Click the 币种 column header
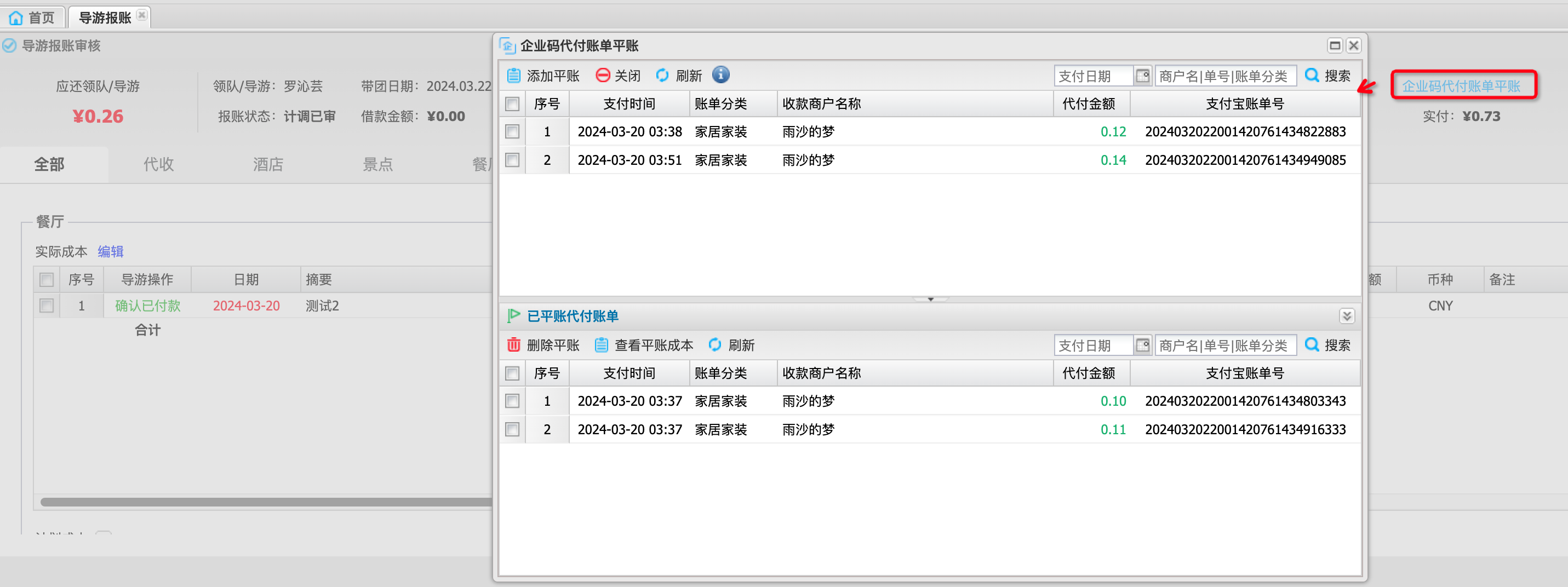This screenshot has height=587, width=1568. coord(1440,280)
